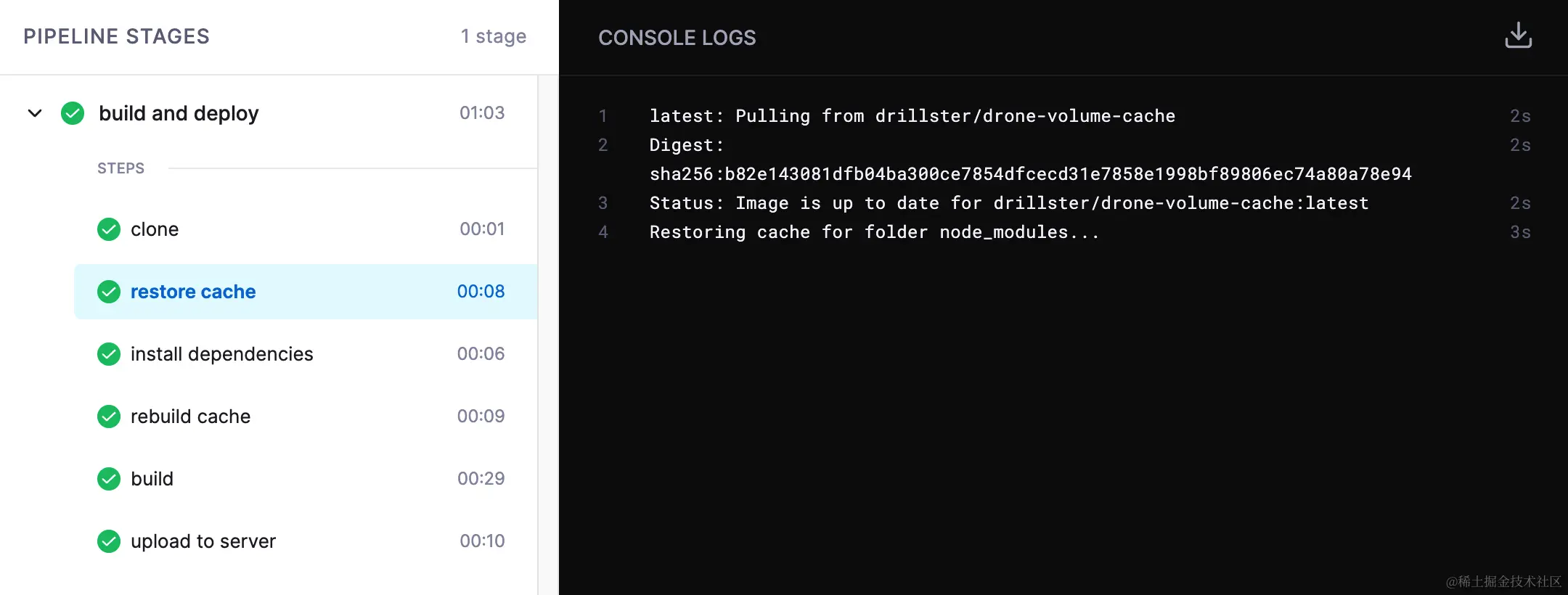This screenshot has height=595, width=1568.
Task: Open the build step
Action: [306, 479]
